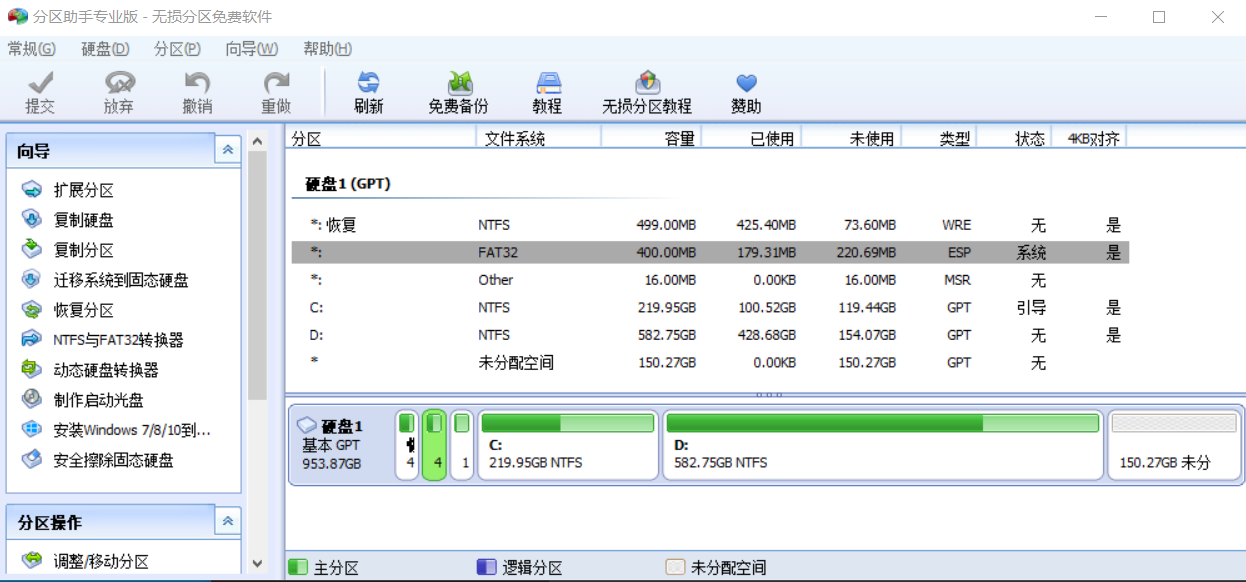This screenshot has width=1246, height=582.
Task: Select the C: partition row
Action: click(x=700, y=308)
